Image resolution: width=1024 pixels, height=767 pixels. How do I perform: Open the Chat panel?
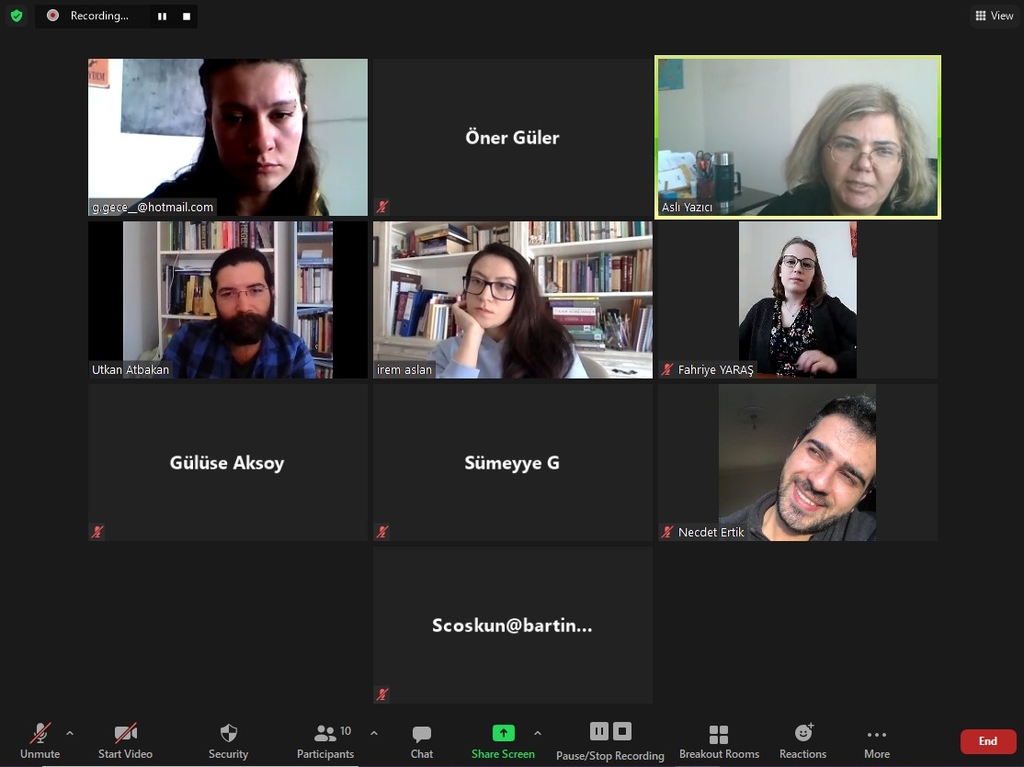[421, 742]
